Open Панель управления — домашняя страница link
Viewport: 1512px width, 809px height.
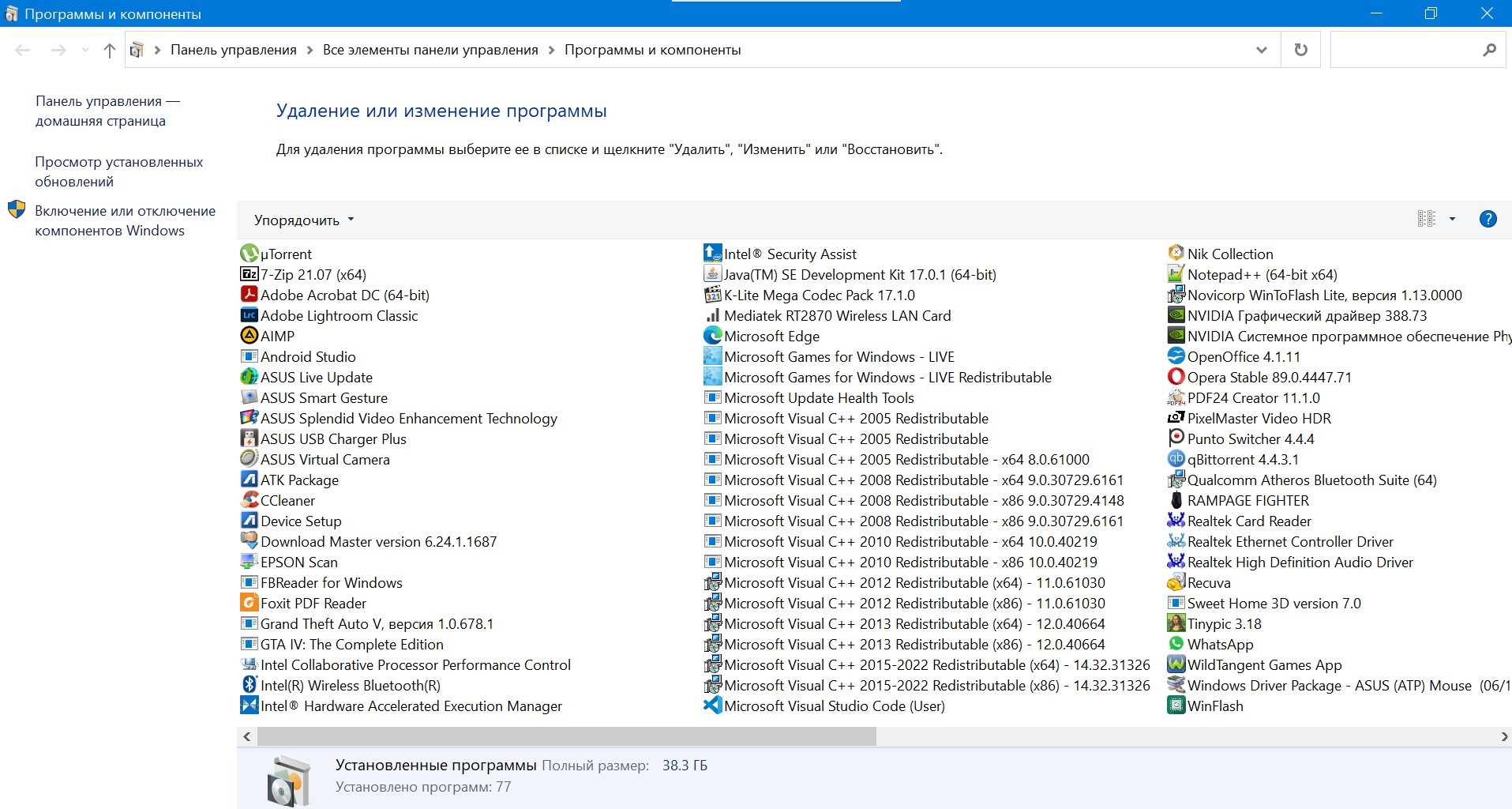(107, 111)
